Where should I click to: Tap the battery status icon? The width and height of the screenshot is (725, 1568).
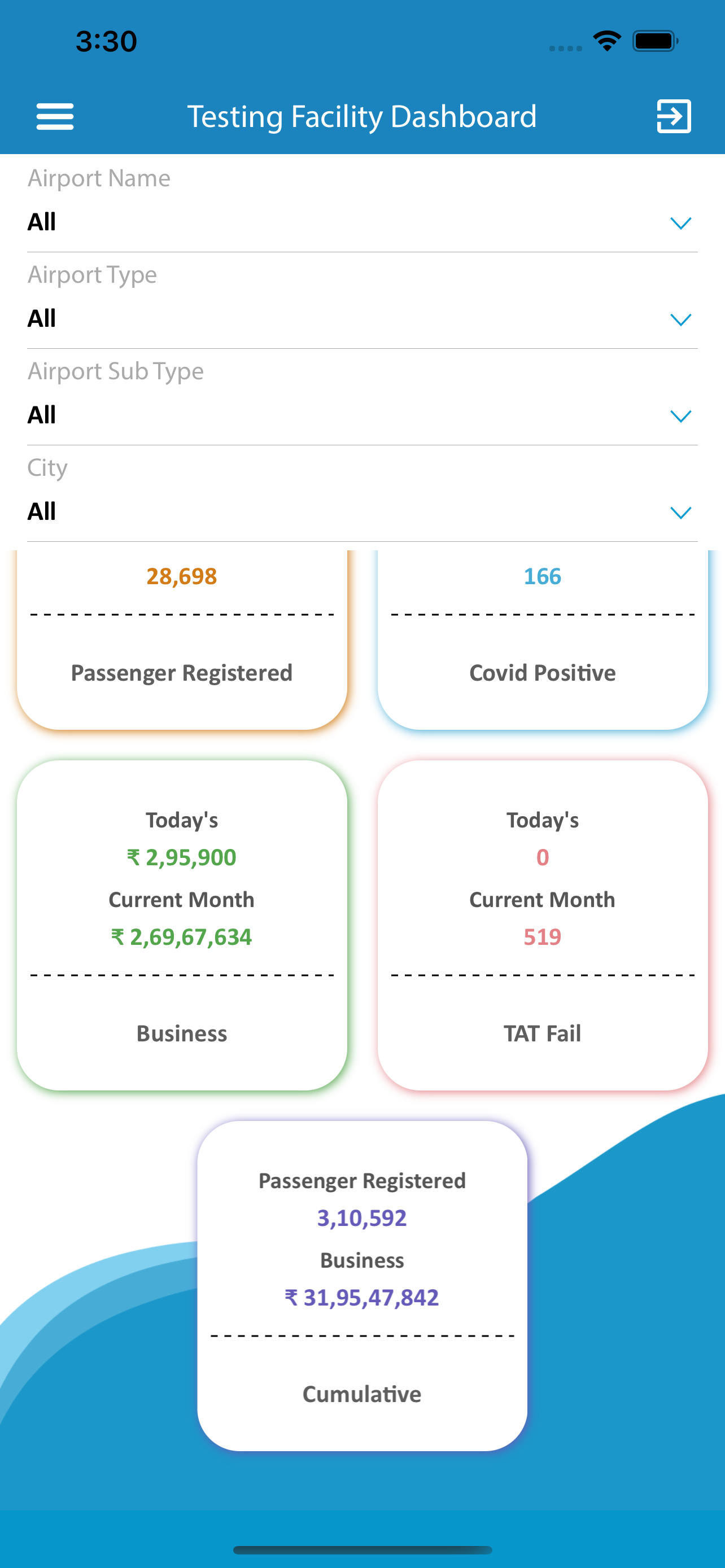point(654,41)
